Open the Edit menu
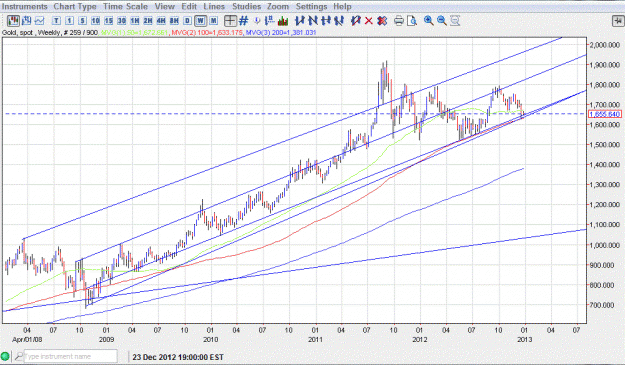 click(x=189, y=6)
